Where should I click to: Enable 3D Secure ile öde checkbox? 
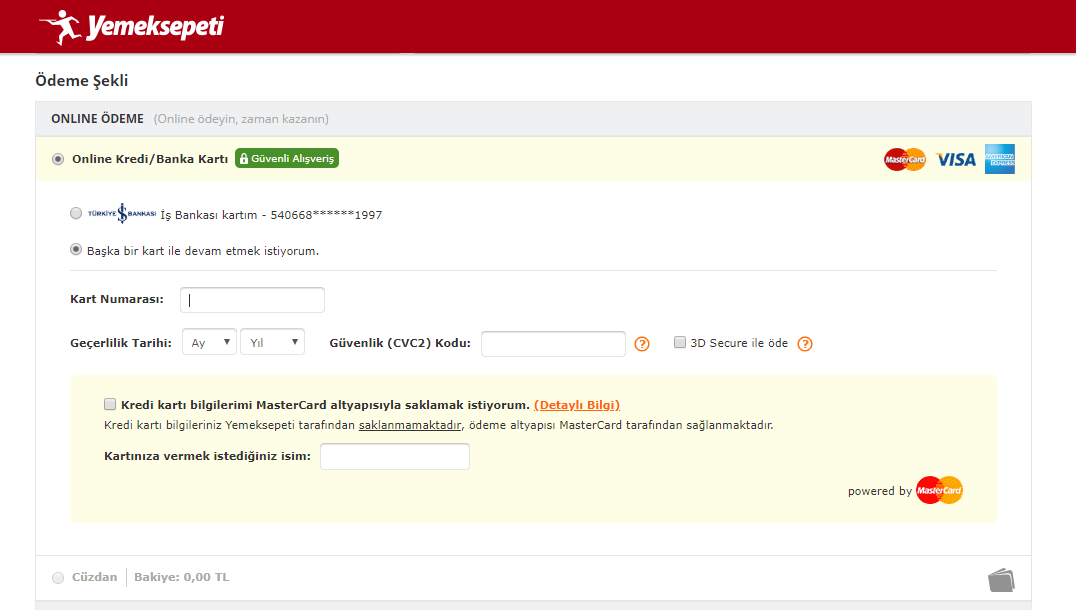coord(680,342)
